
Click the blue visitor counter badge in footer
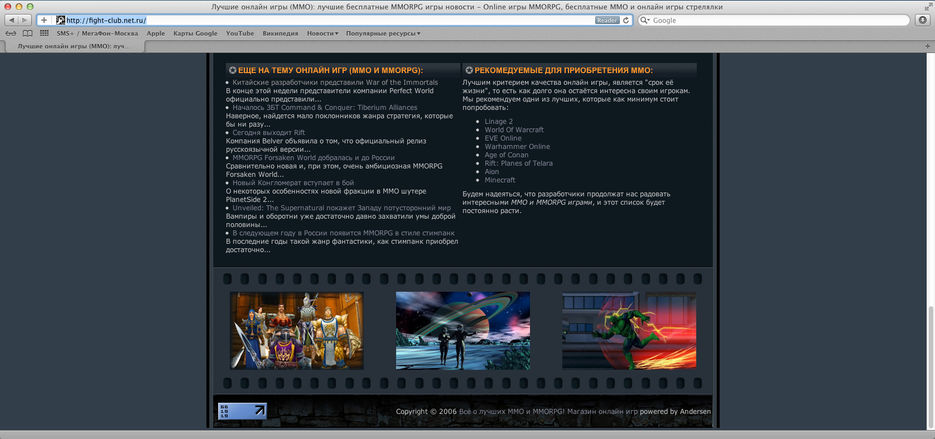tap(242, 410)
